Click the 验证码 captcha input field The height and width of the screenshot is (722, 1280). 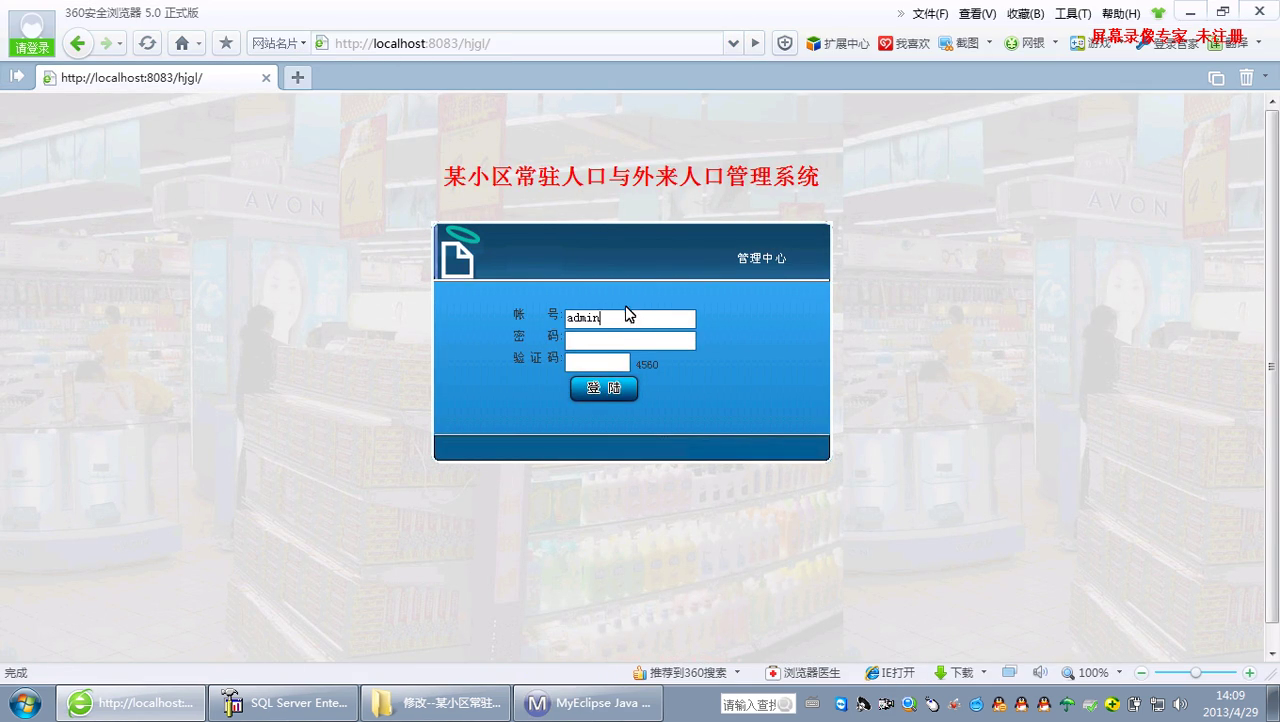click(x=597, y=362)
